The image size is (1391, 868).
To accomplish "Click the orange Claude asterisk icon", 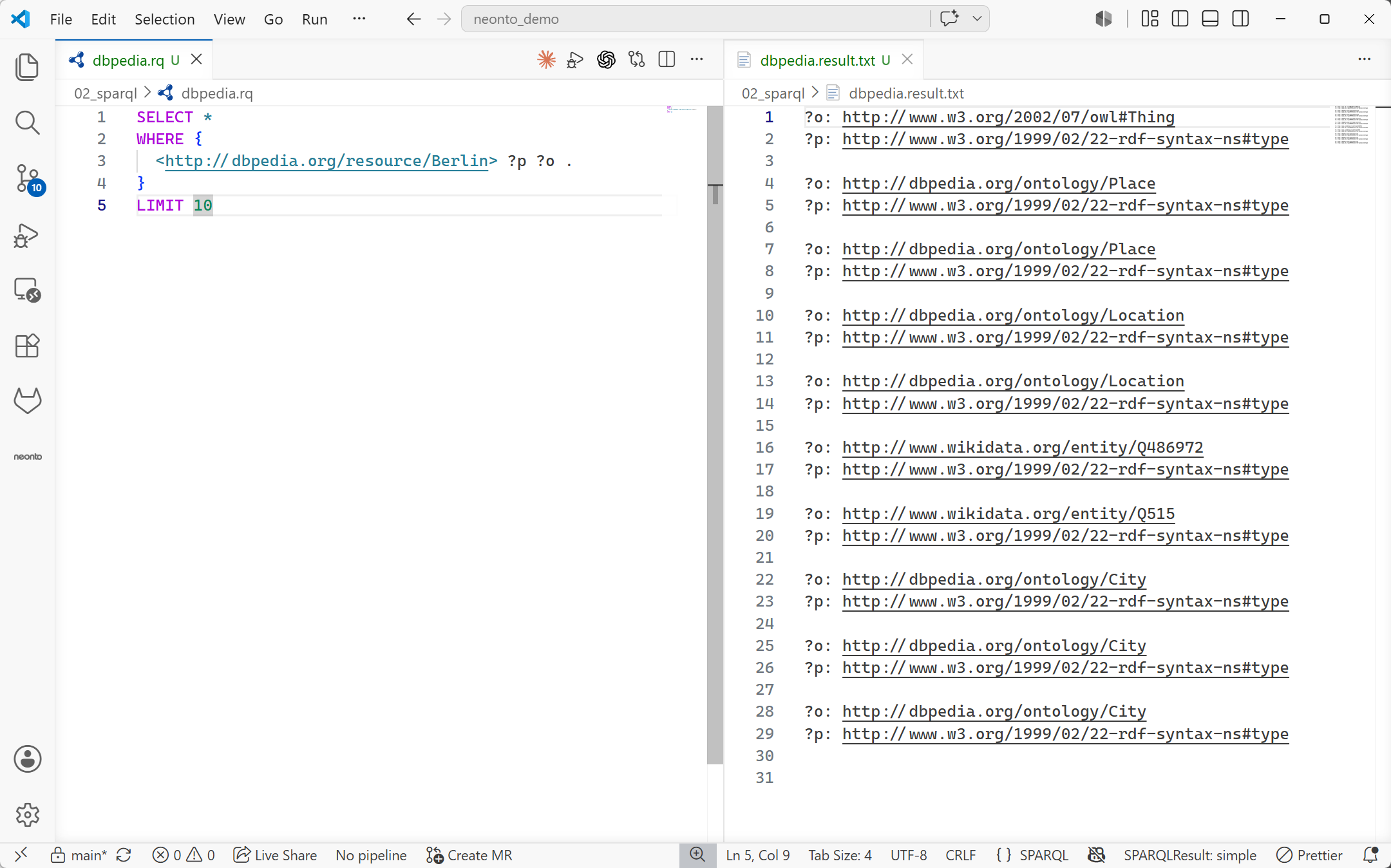I will pos(546,60).
